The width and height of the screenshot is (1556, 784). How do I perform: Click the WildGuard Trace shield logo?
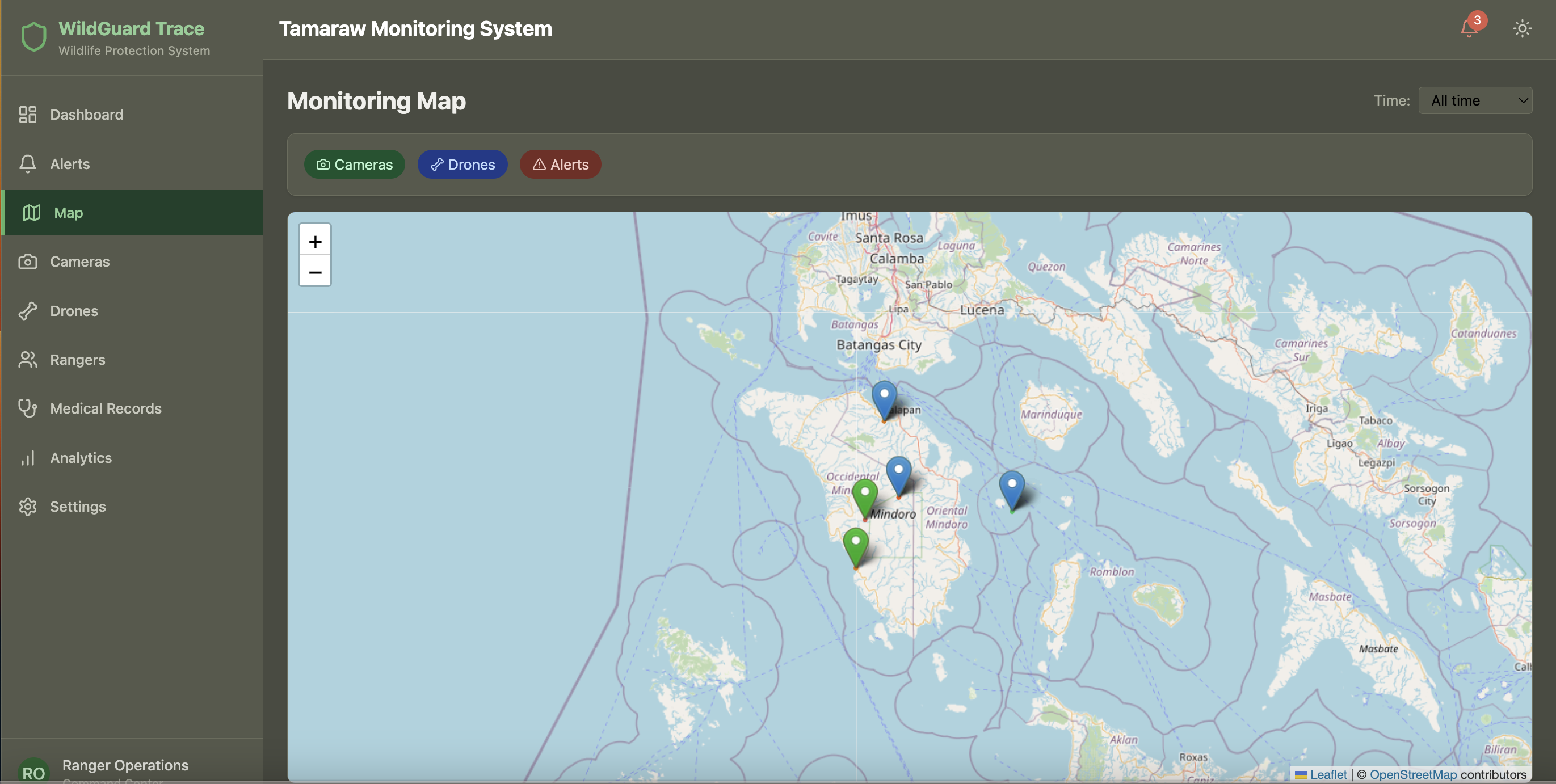pos(34,37)
